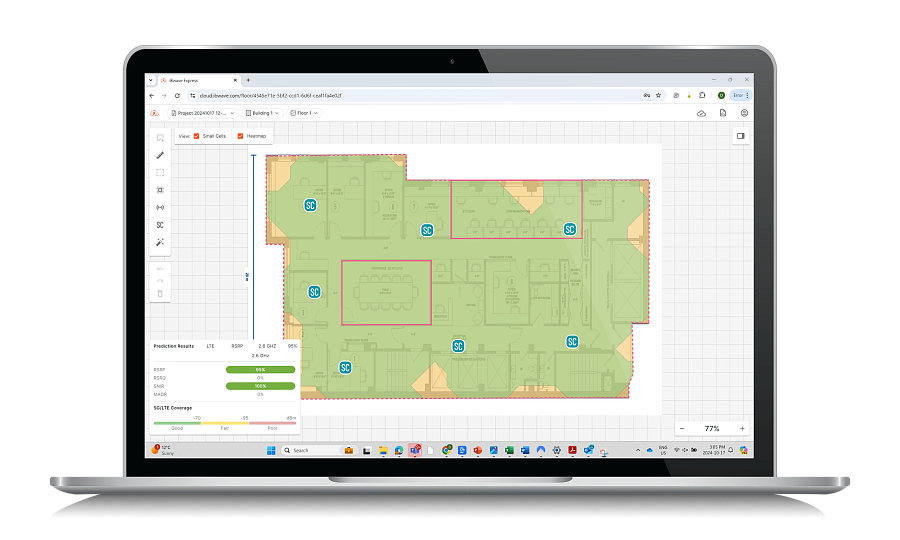Screen dimensions: 900x540
Task: Click the SC marker inside the top pink zone
Action: tap(569, 229)
